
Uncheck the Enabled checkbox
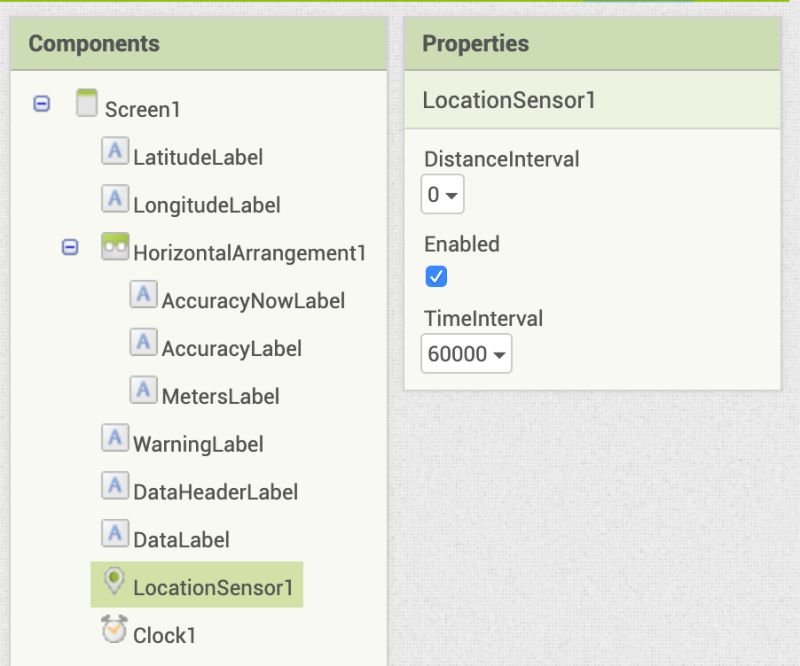coord(436,277)
